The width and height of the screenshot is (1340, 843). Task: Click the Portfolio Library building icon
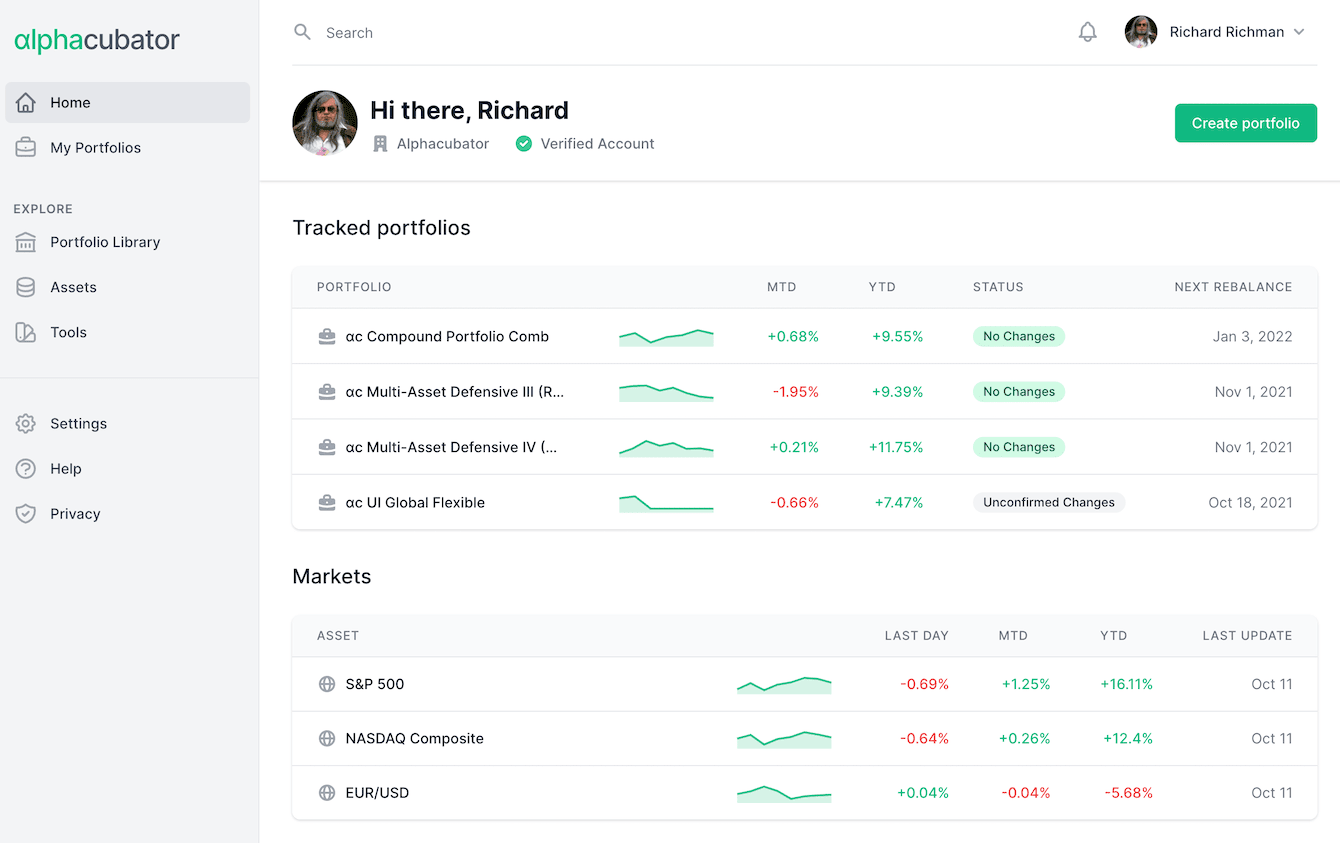pos(26,242)
